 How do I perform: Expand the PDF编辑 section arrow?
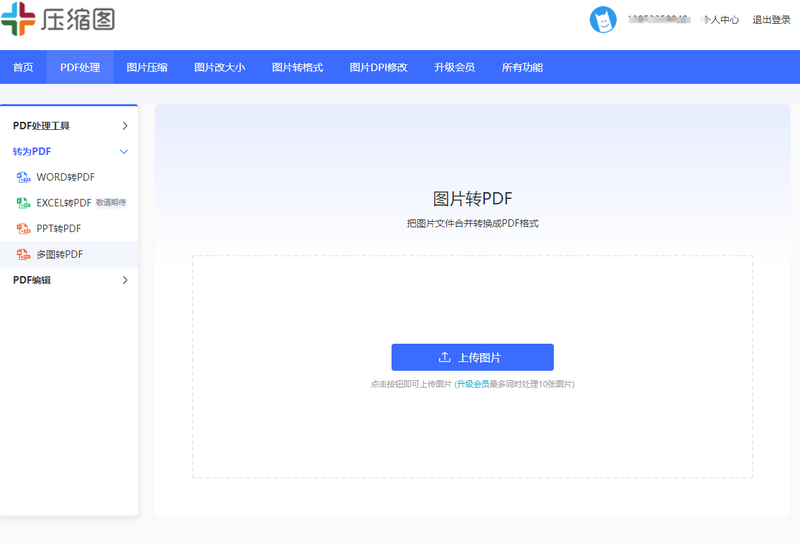click(x=125, y=281)
